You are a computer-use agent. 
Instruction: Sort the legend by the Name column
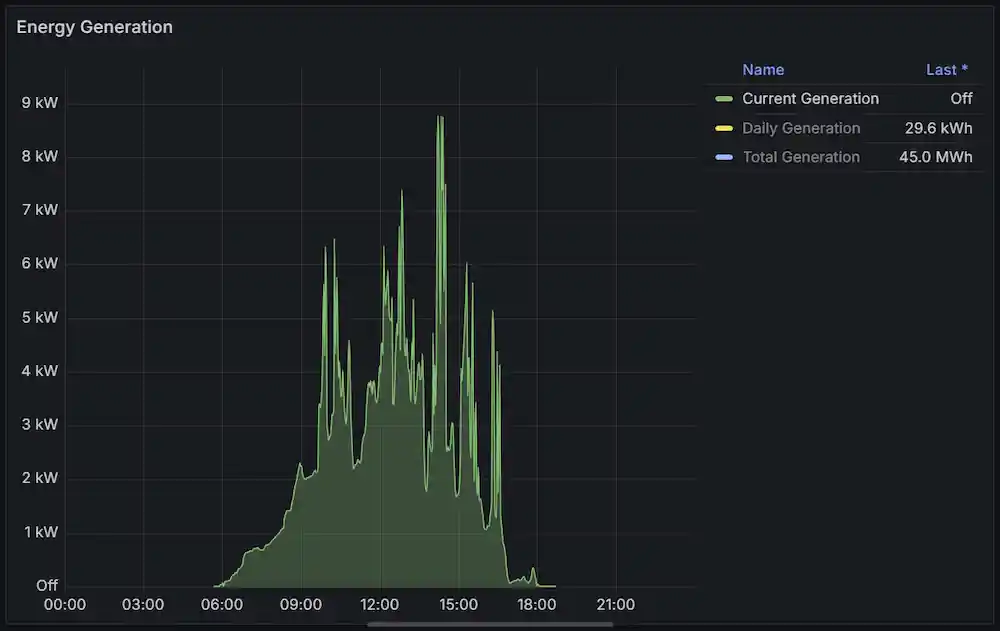[x=763, y=69]
